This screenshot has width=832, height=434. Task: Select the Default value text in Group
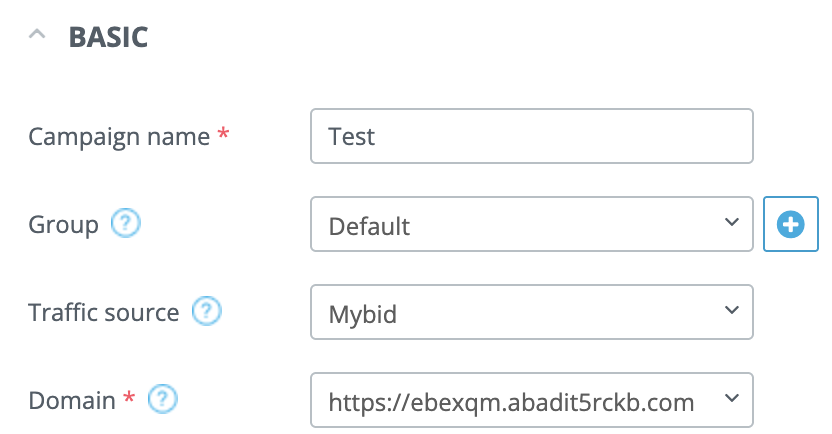[370, 226]
